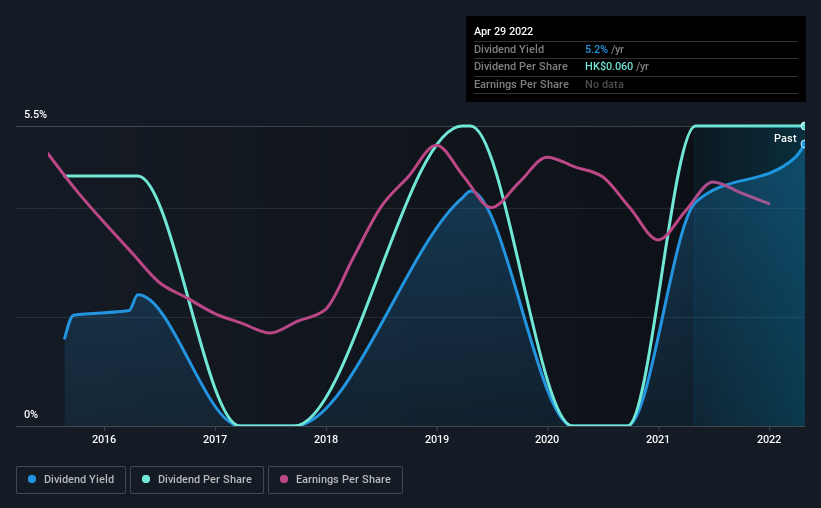Click the pink Earnings Per Share legend dot
This screenshot has width=821, height=508.
[284, 479]
